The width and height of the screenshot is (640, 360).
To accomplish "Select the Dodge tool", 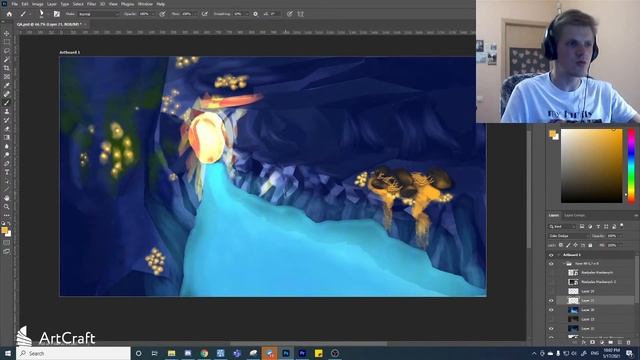I will [x=7, y=155].
